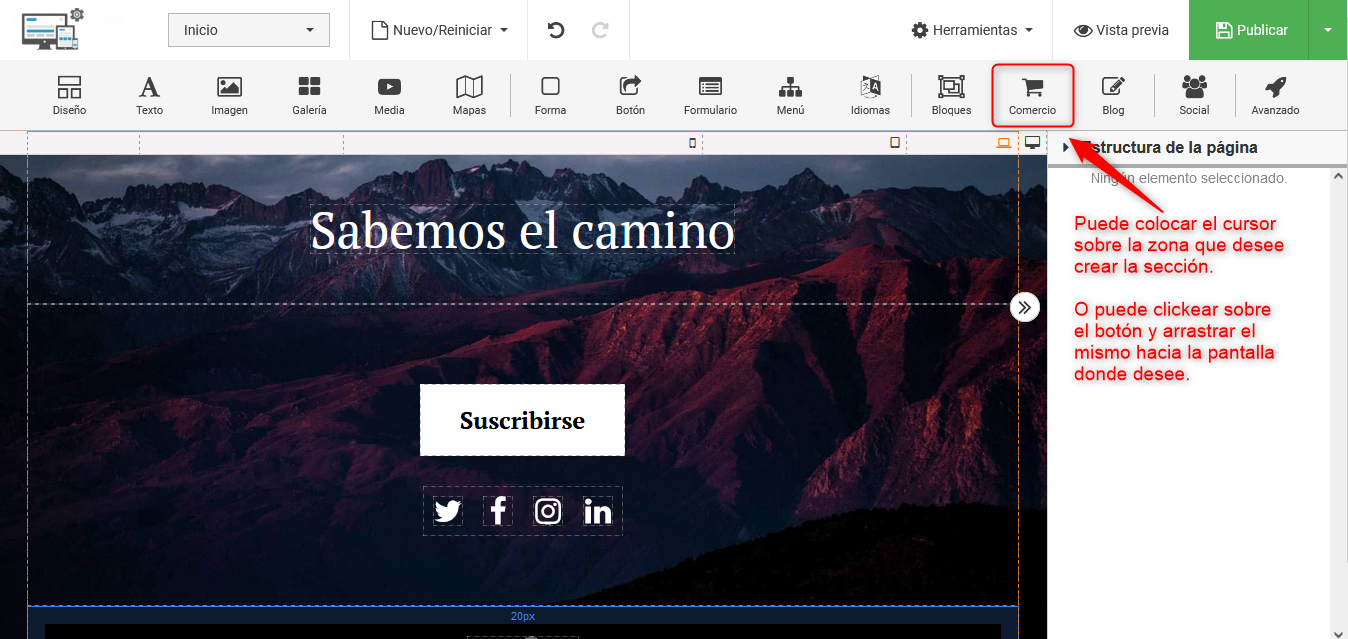Switch to tablet view icon on ruler
Screen dimensions: 1348x639
(895, 143)
